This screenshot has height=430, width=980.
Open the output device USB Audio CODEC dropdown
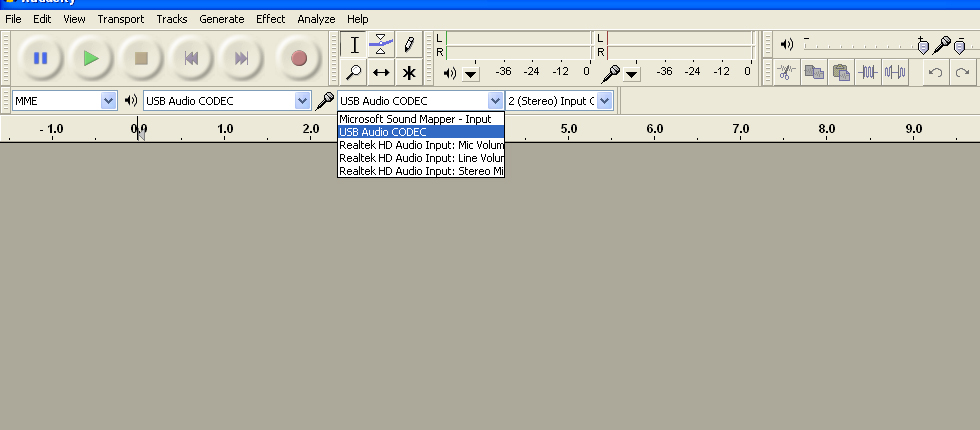coord(227,101)
